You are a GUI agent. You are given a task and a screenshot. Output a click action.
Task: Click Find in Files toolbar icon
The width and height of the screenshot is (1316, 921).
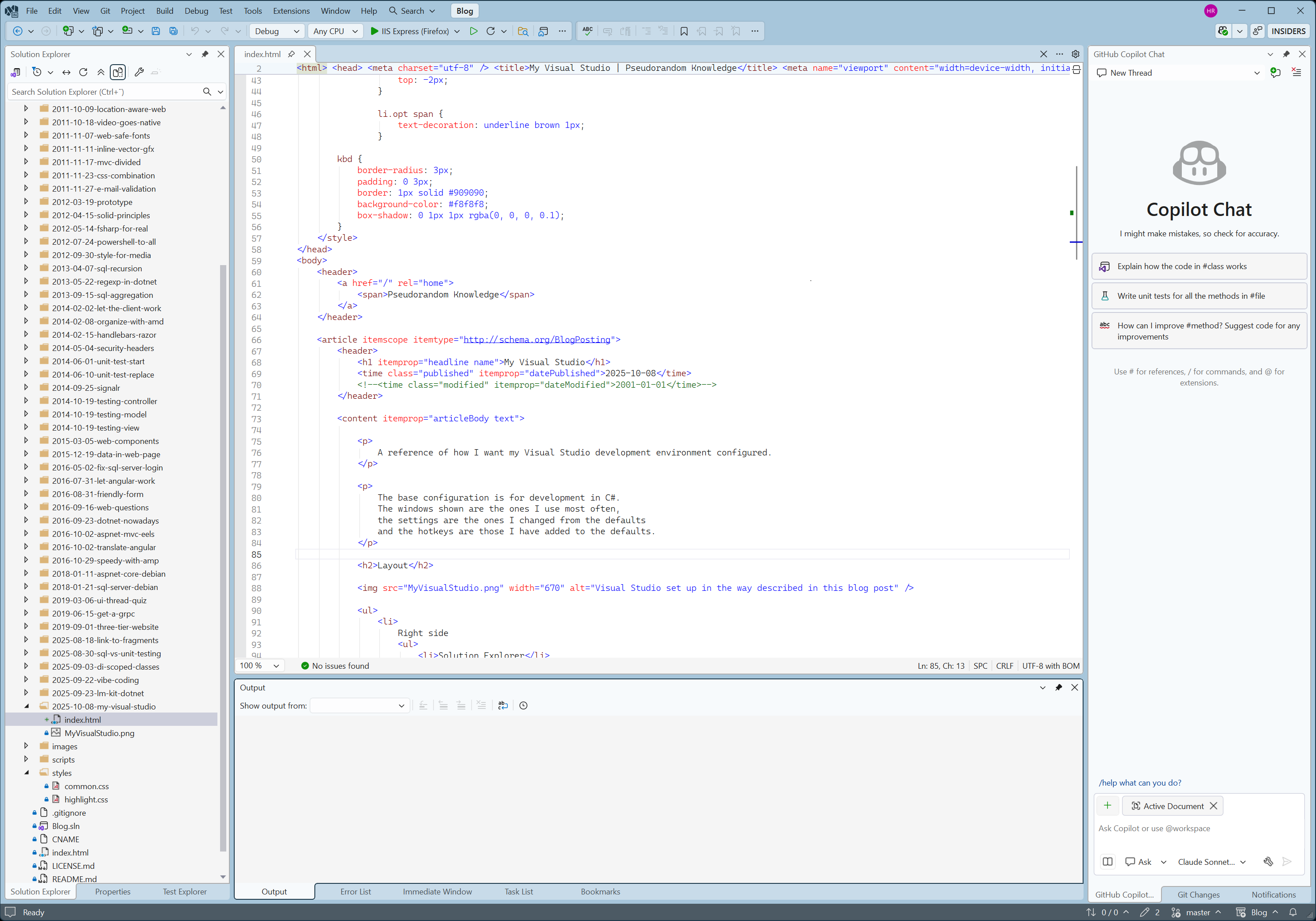click(x=523, y=31)
